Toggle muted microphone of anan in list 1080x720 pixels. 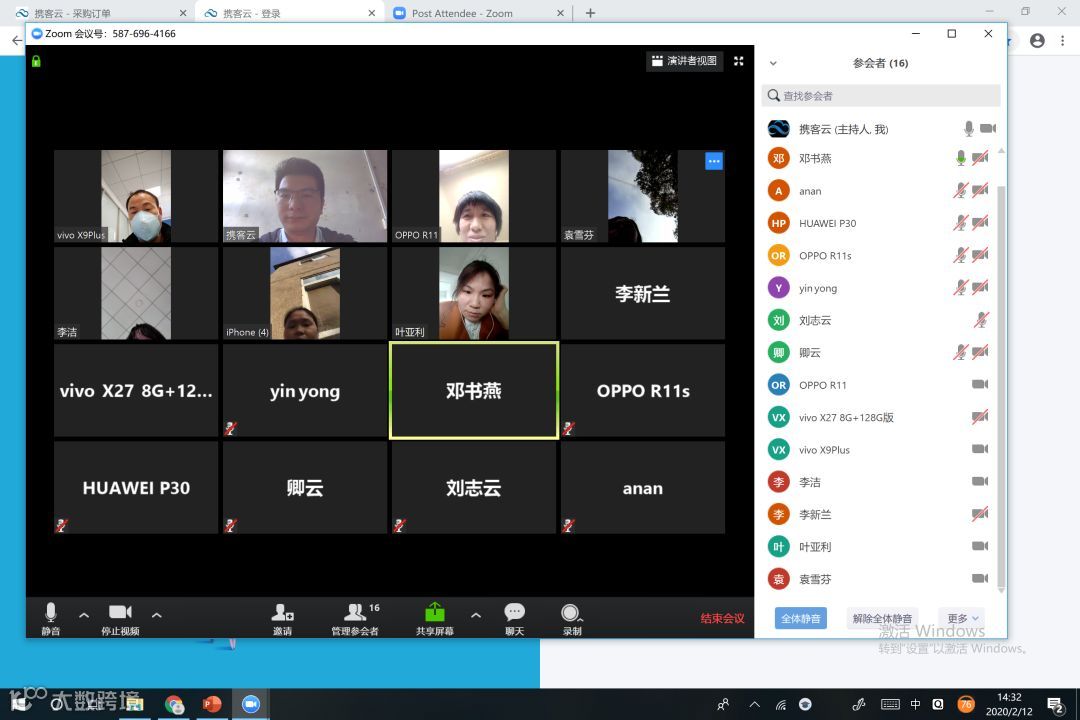coord(961,190)
